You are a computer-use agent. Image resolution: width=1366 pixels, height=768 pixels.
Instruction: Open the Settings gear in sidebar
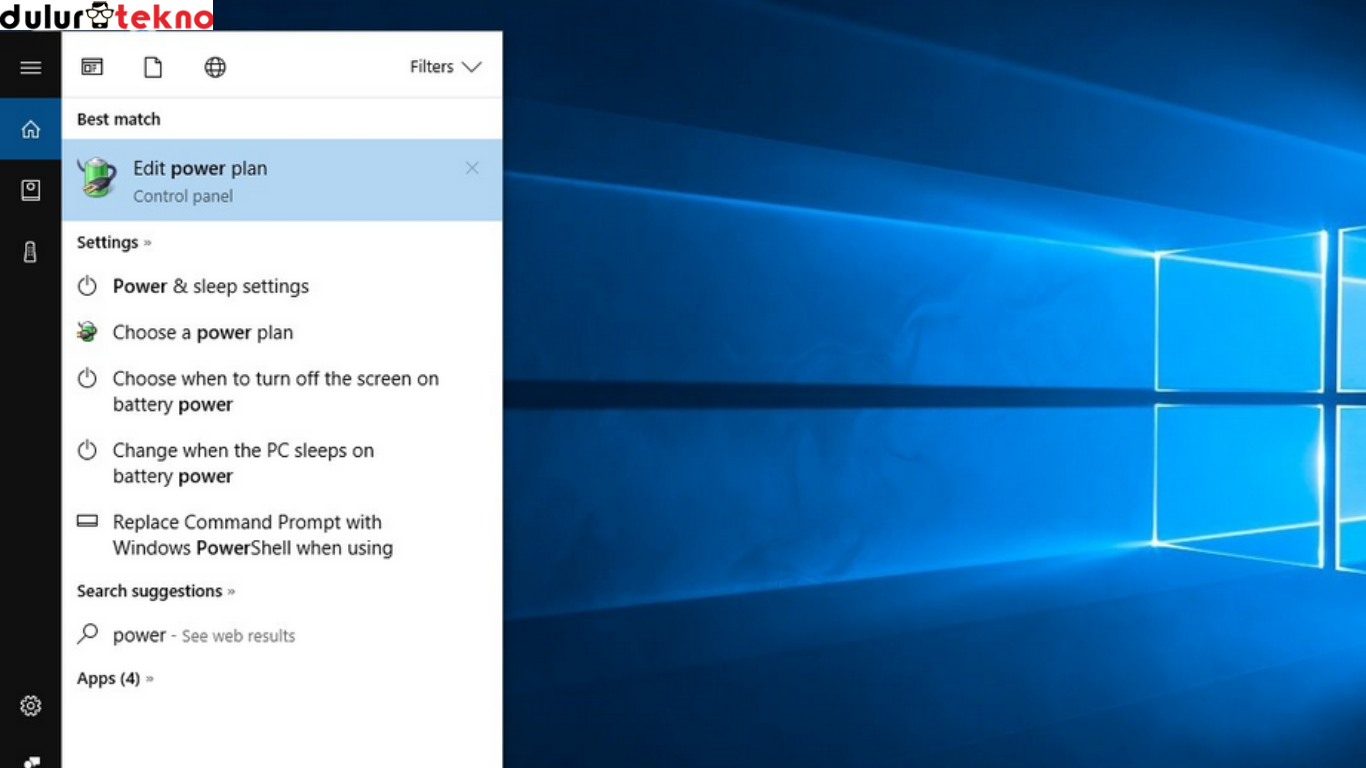point(31,706)
